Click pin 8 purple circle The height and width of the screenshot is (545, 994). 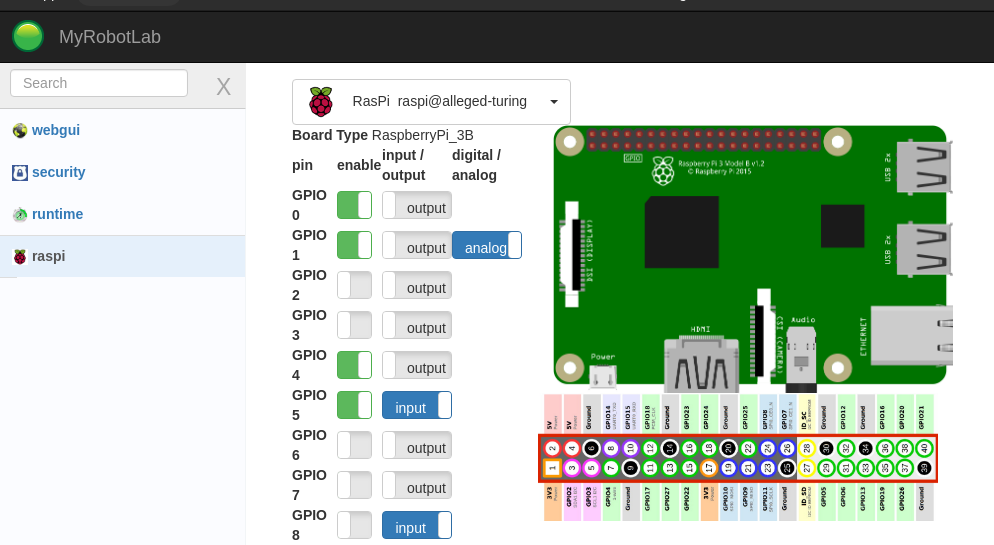610,449
